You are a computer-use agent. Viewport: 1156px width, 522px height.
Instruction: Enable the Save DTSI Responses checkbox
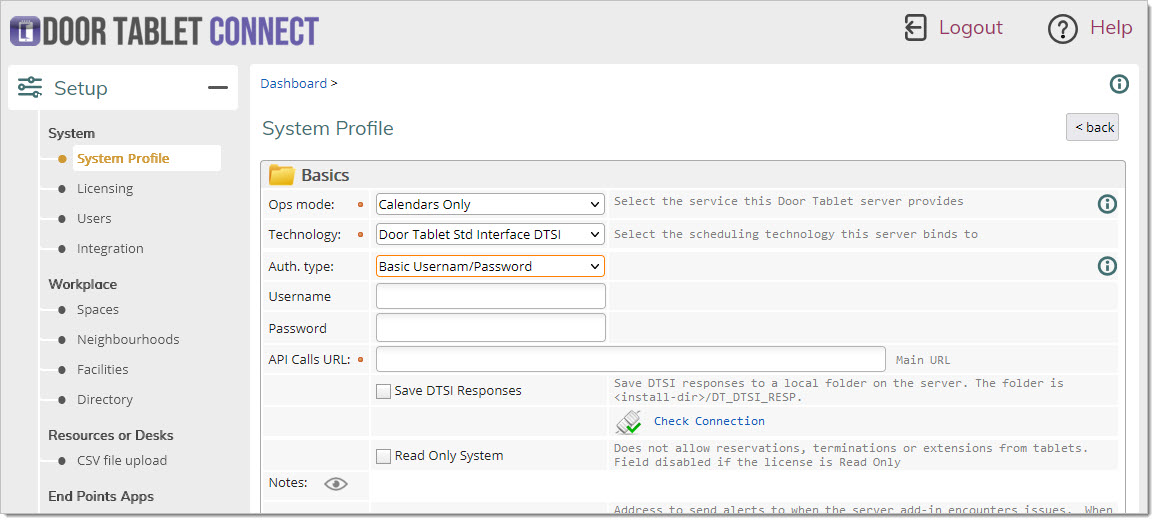click(x=383, y=391)
